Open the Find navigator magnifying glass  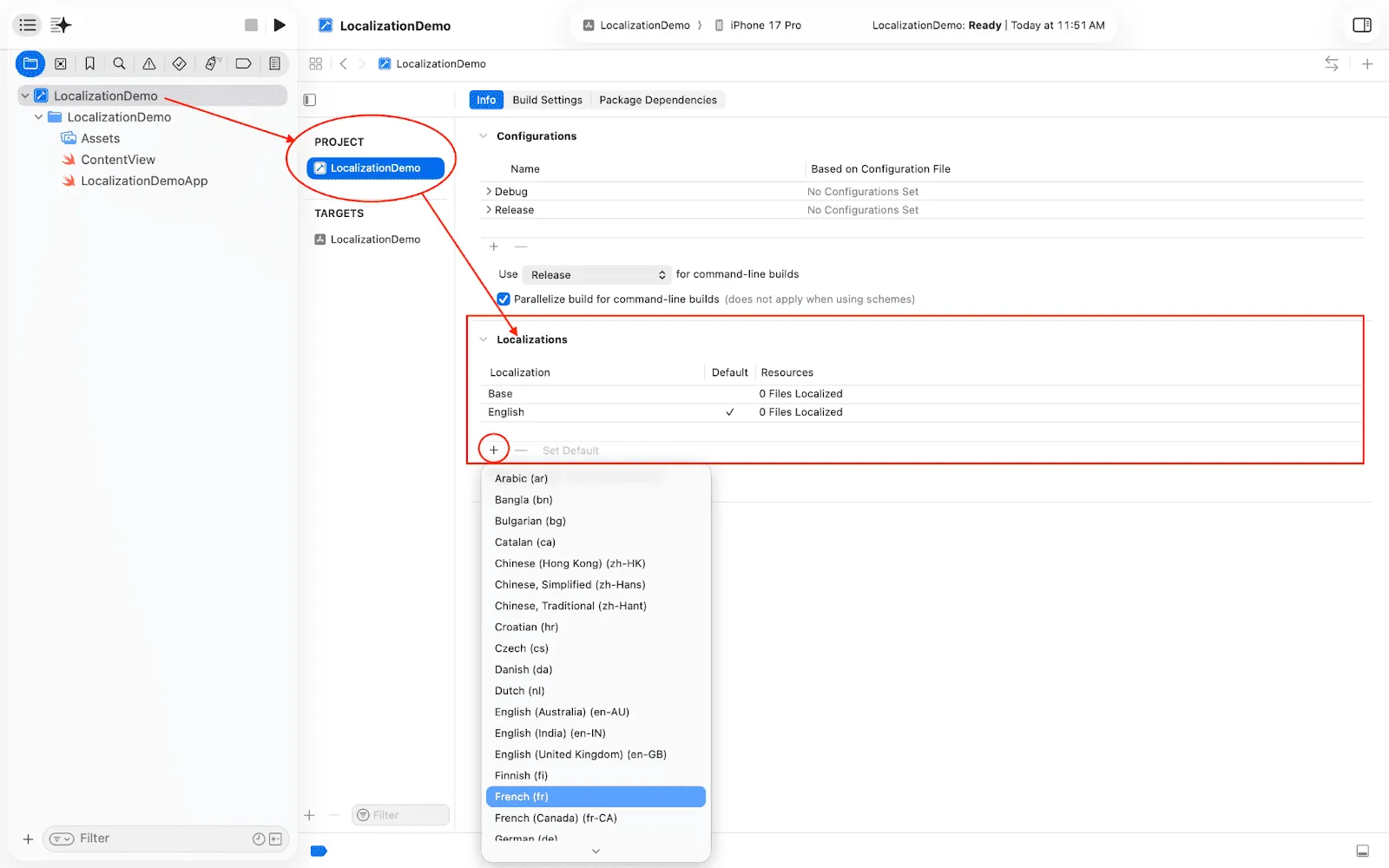pos(119,63)
